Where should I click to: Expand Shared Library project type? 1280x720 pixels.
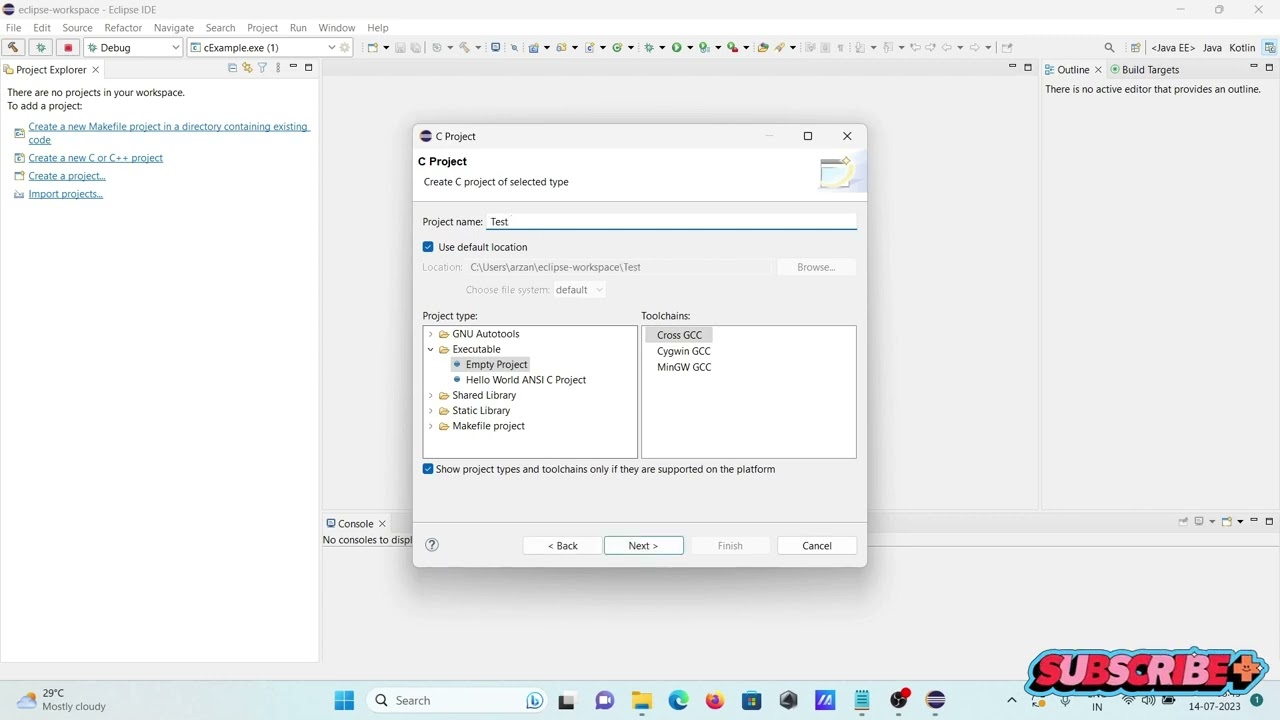pyautogui.click(x=431, y=395)
